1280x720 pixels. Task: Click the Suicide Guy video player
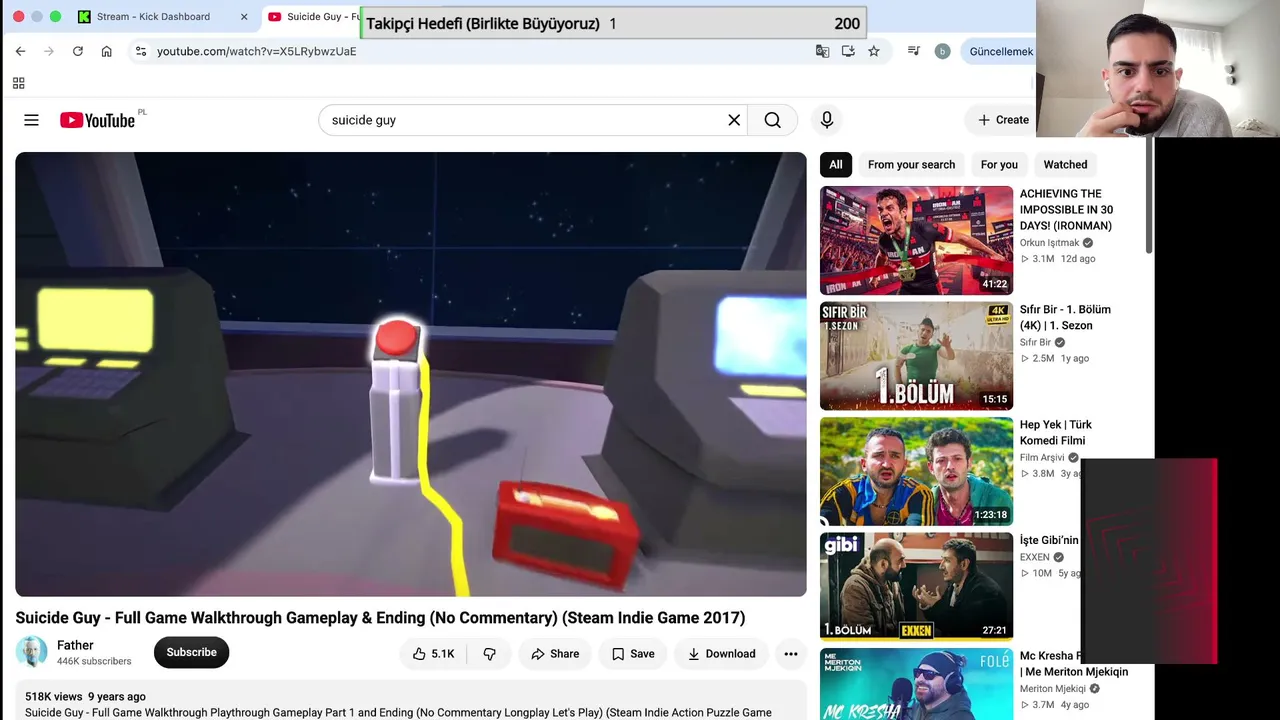tap(411, 374)
